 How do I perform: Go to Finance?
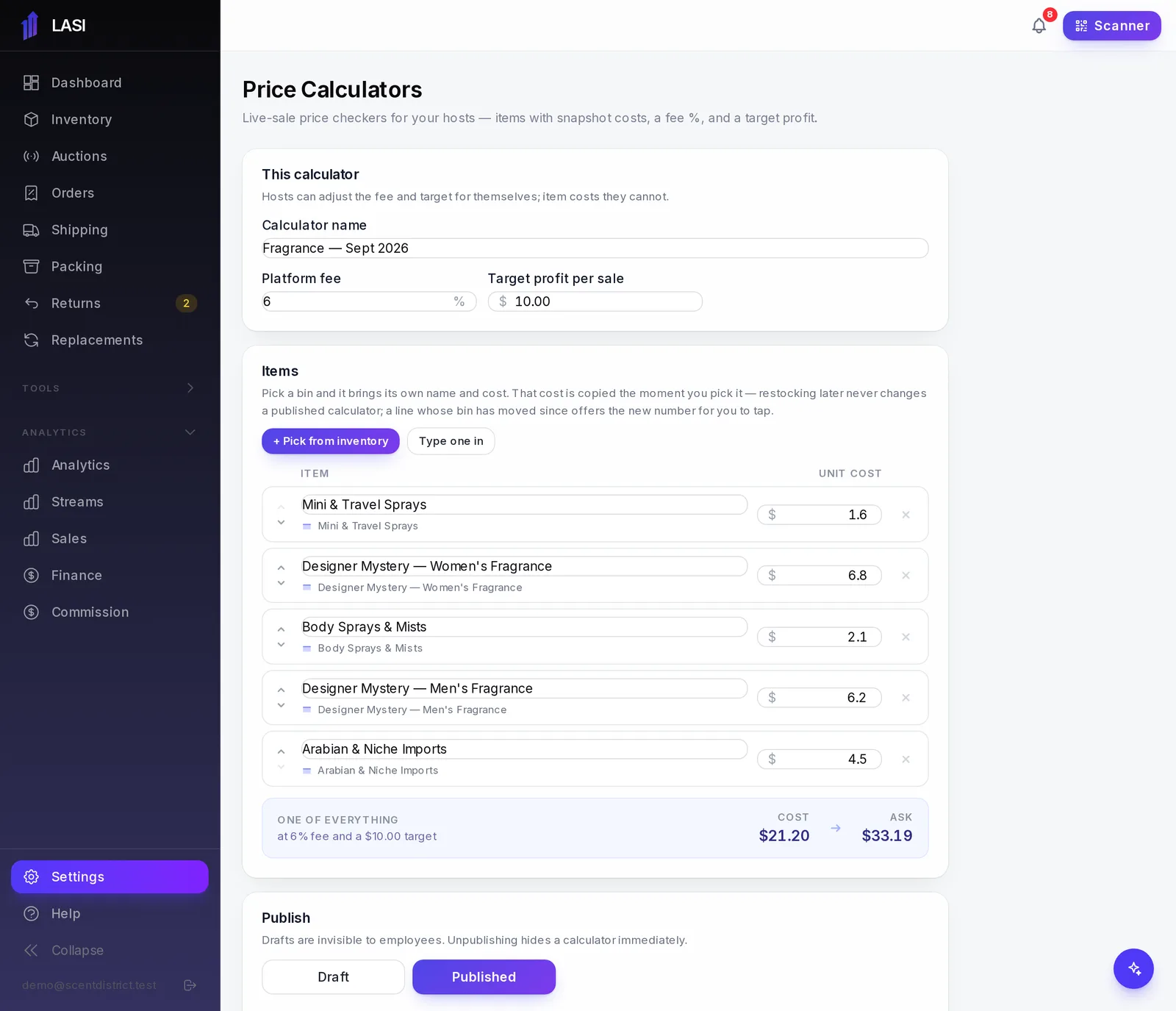110,576
